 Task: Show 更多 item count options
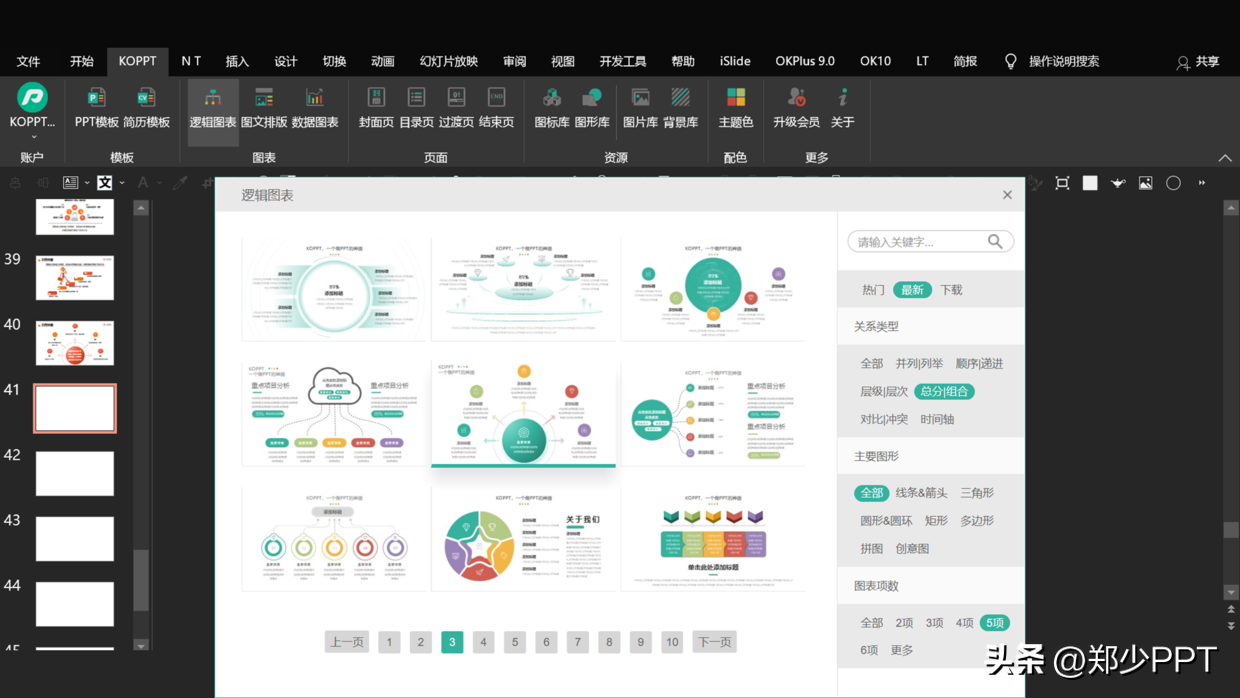(x=902, y=650)
